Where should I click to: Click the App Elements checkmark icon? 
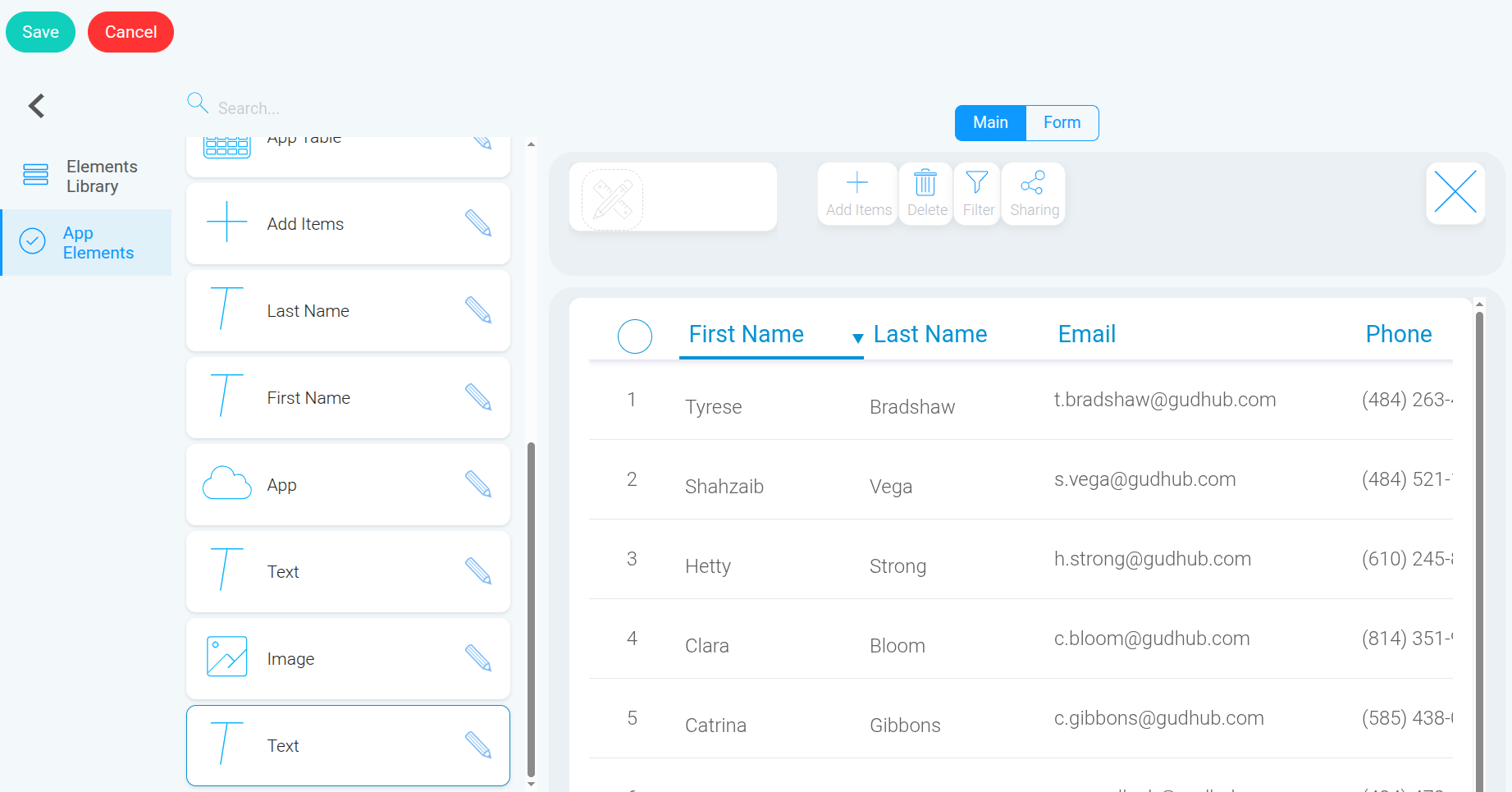[x=32, y=240]
